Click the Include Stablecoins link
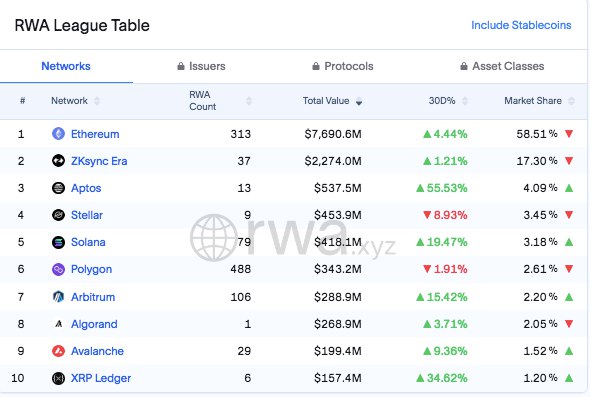The height and width of the screenshot is (397, 590). click(521, 25)
